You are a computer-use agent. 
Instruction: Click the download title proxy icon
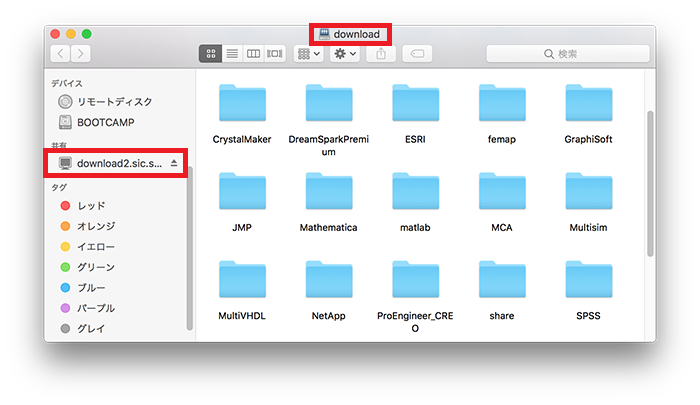pos(324,34)
